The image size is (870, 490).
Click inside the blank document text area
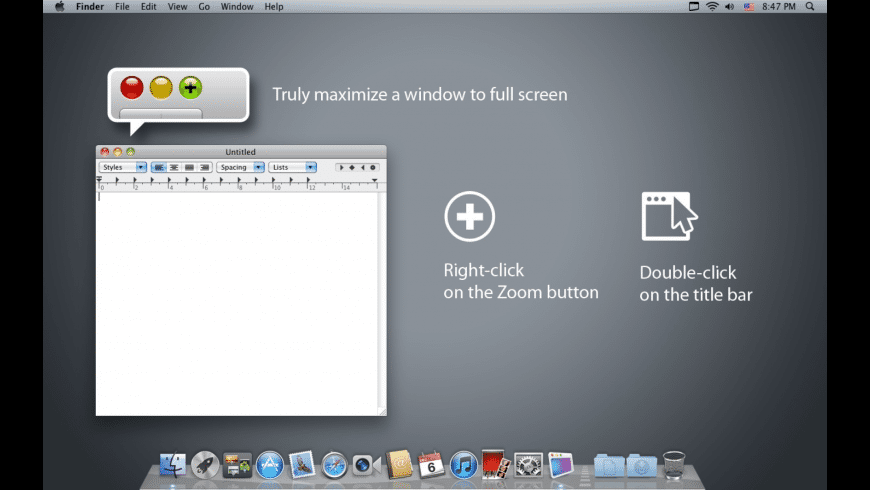pos(237,304)
